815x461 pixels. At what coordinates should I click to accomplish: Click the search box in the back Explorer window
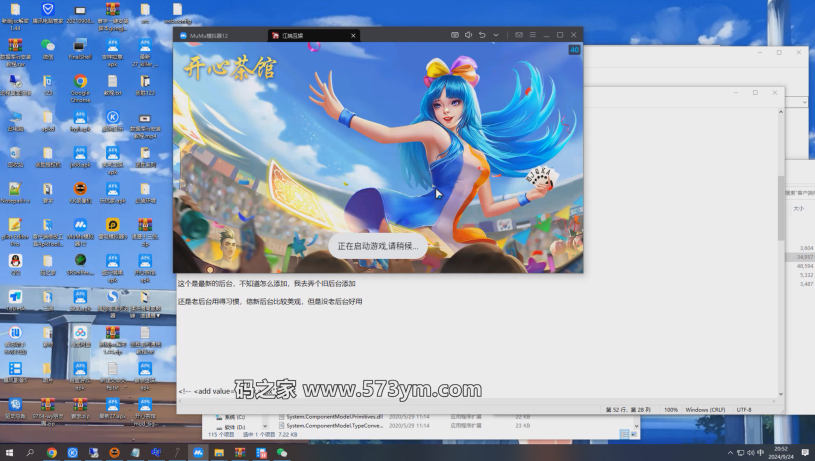coord(801,193)
